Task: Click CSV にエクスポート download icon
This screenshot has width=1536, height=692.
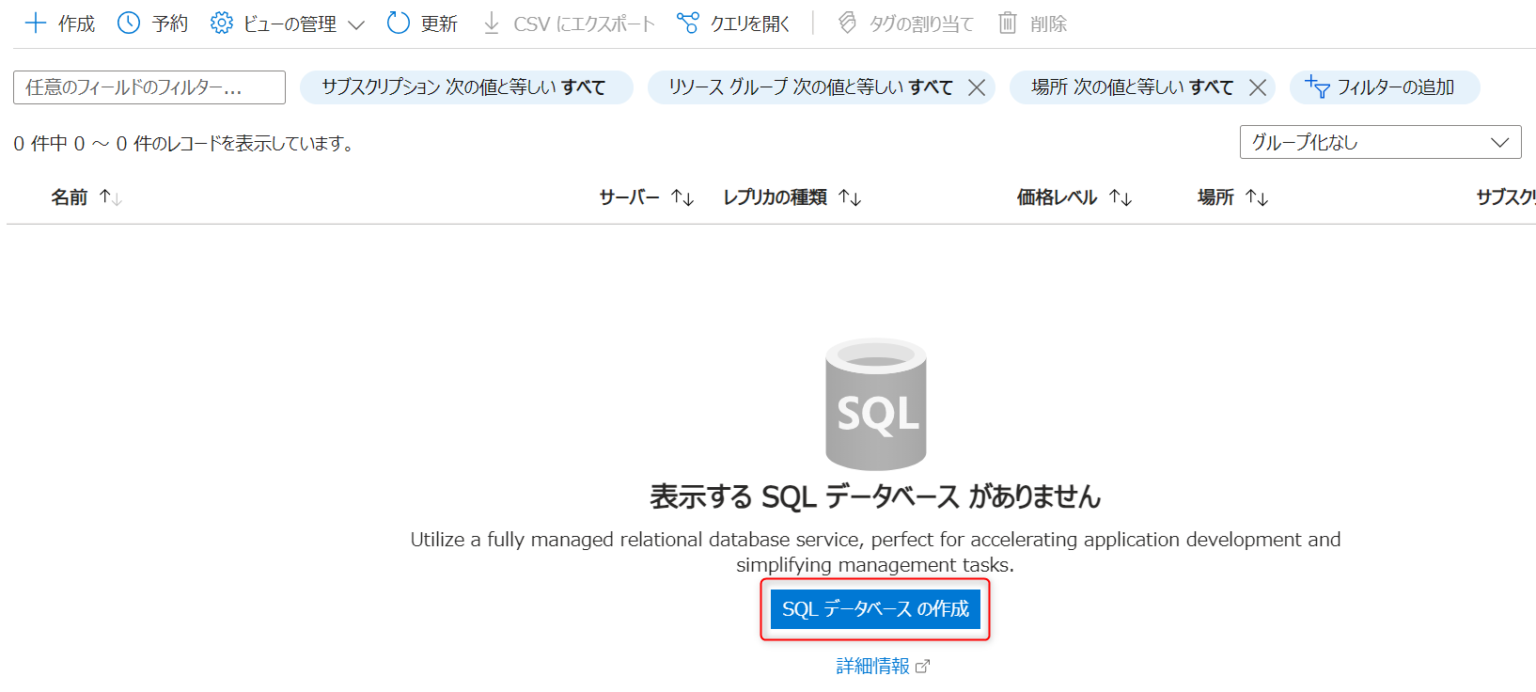Action: 491,24
